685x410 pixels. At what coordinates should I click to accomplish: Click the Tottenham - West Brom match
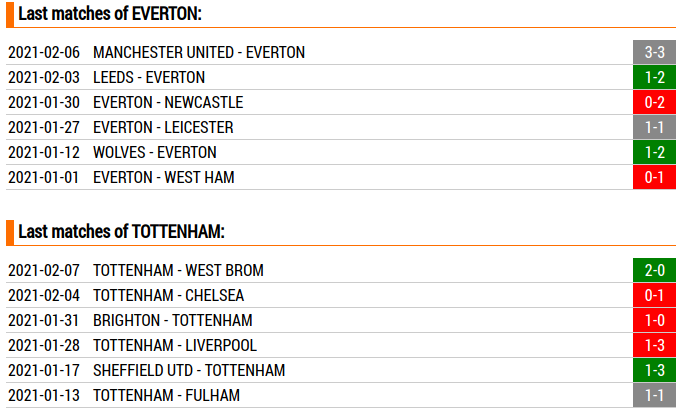point(178,270)
